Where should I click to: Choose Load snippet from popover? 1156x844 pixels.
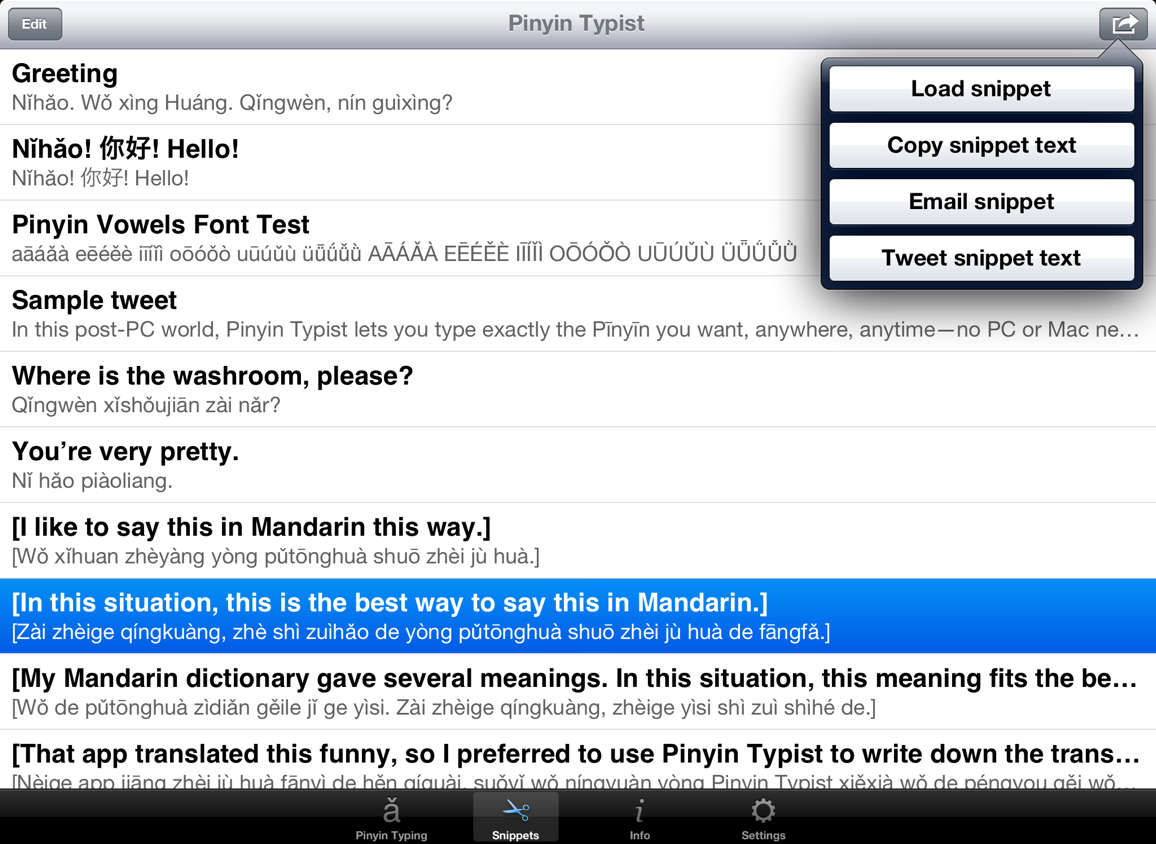(x=981, y=89)
